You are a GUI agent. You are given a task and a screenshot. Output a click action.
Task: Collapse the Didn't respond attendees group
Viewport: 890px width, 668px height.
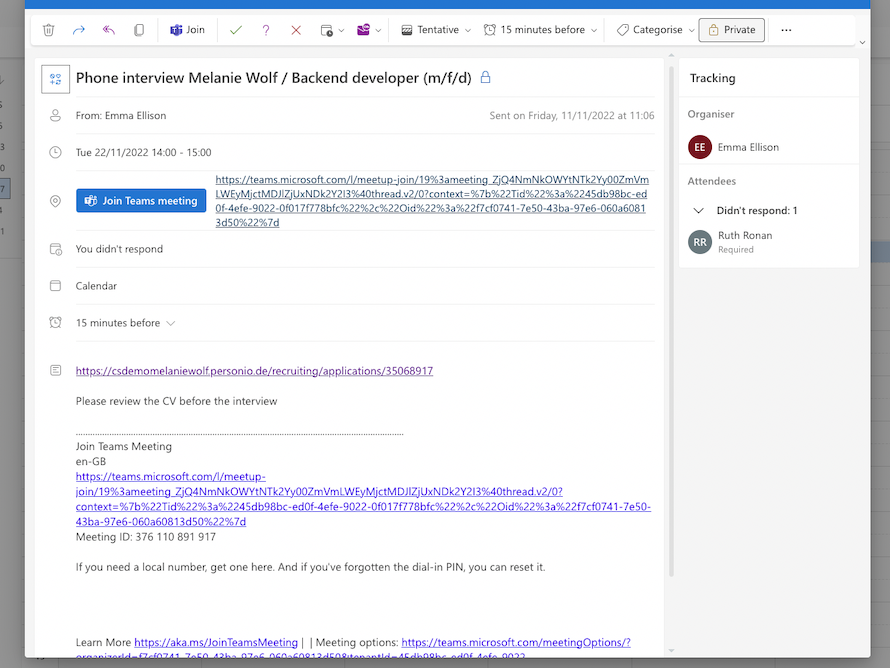click(699, 211)
